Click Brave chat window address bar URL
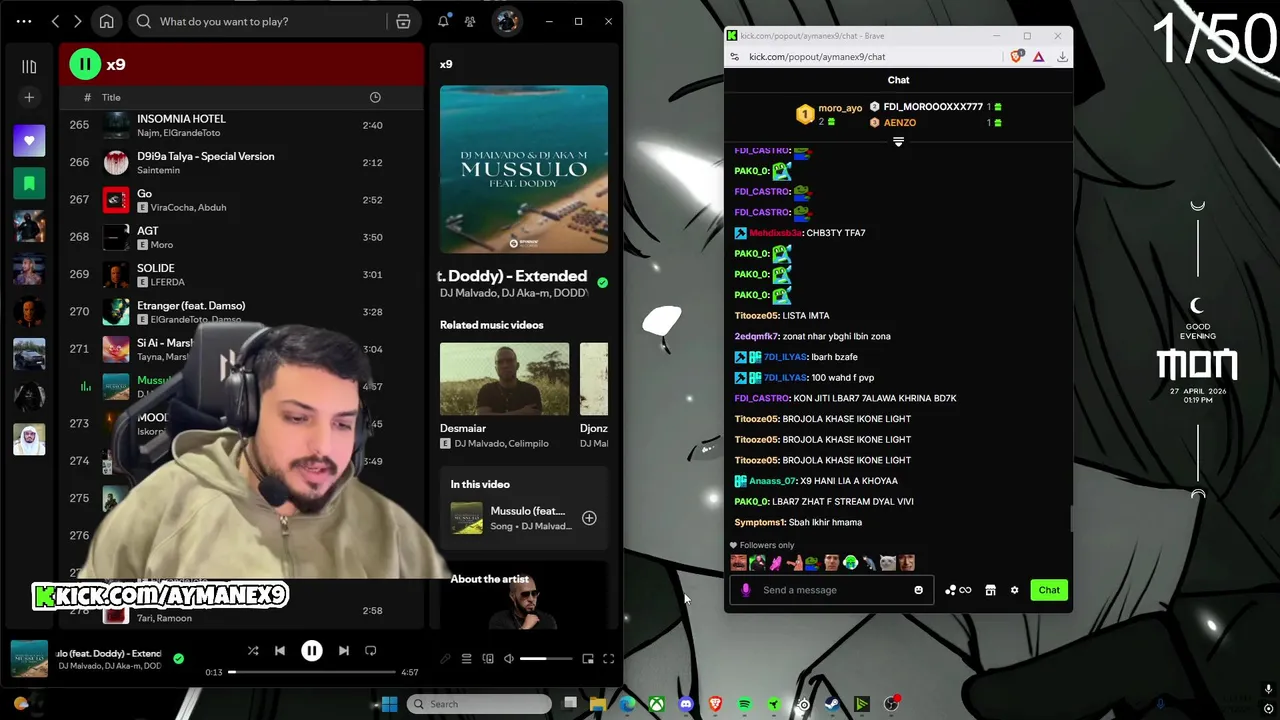The height and width of the screenshot is (720, 1280). point(817,57)
